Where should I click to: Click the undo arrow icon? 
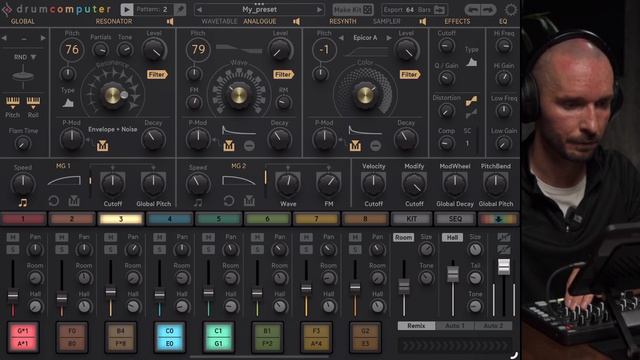pos(472,9)
